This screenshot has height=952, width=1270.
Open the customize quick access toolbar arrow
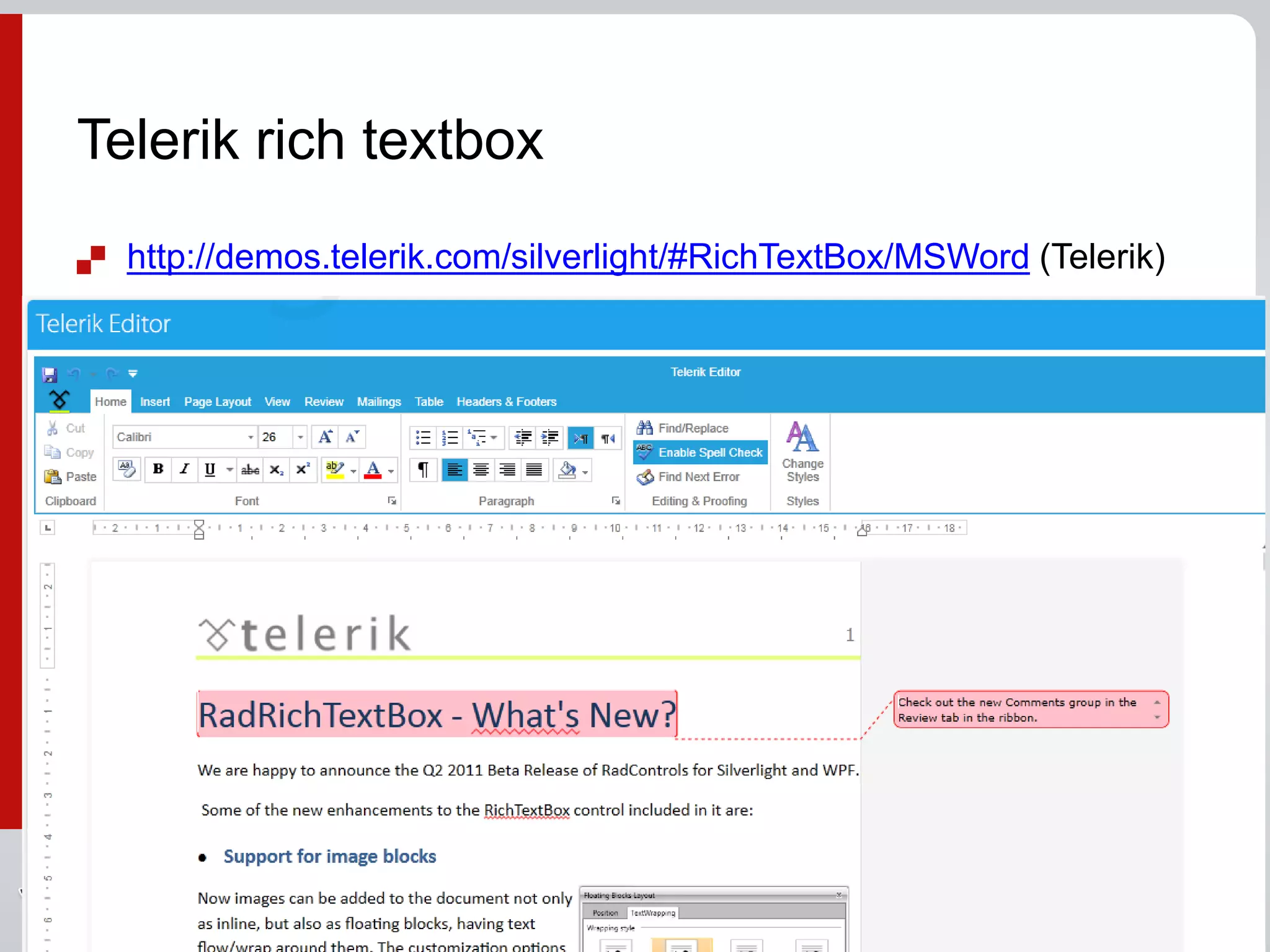[x=133, y=374]
